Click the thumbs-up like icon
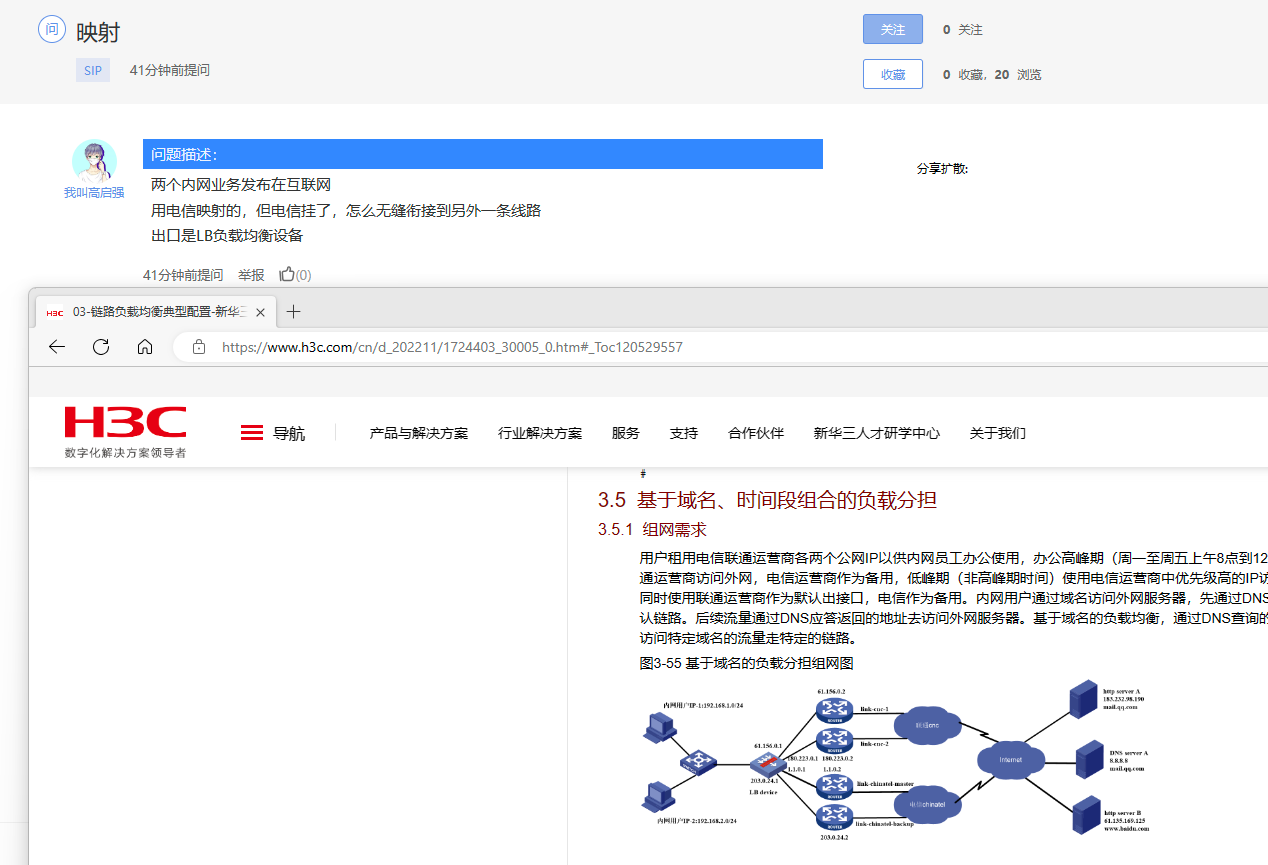Image resolution: width=1268 pixels, height=865 pixels. point(288,274)
